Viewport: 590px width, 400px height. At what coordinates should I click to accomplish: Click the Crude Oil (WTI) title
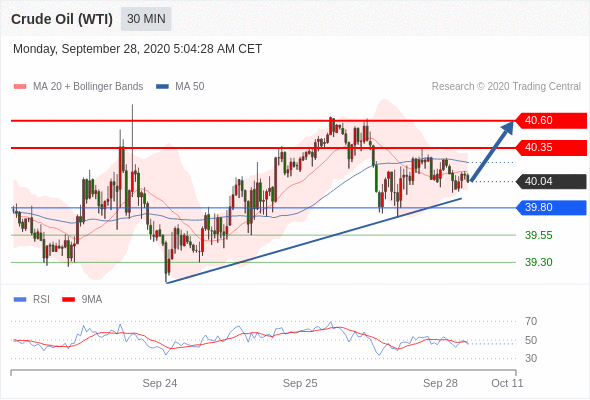62,19
